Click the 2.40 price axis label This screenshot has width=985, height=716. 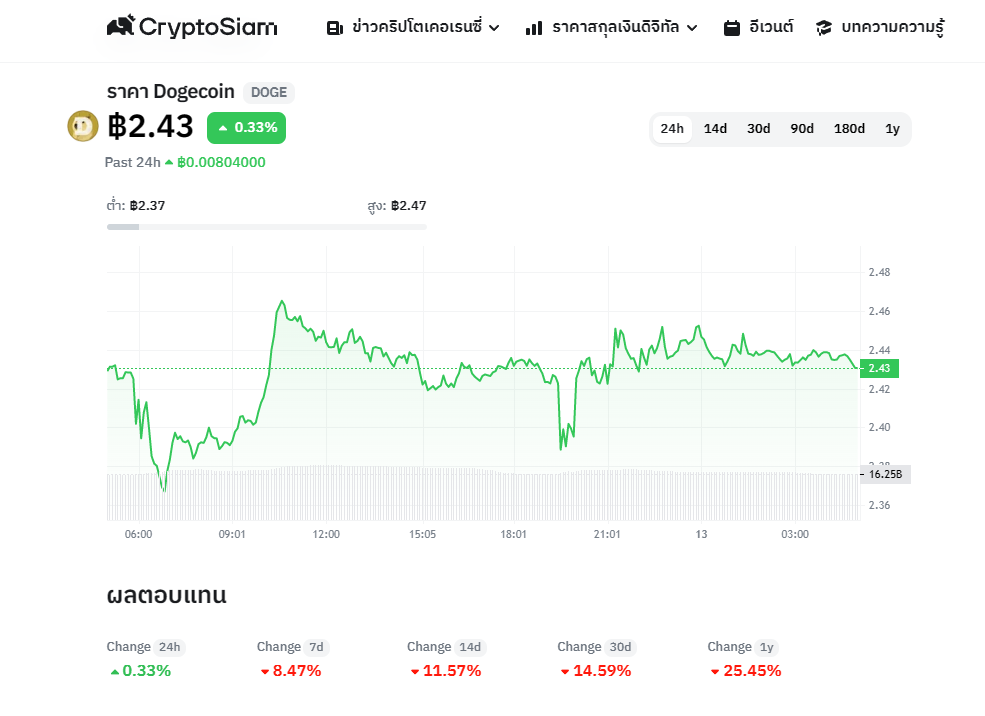coord(879,428)
